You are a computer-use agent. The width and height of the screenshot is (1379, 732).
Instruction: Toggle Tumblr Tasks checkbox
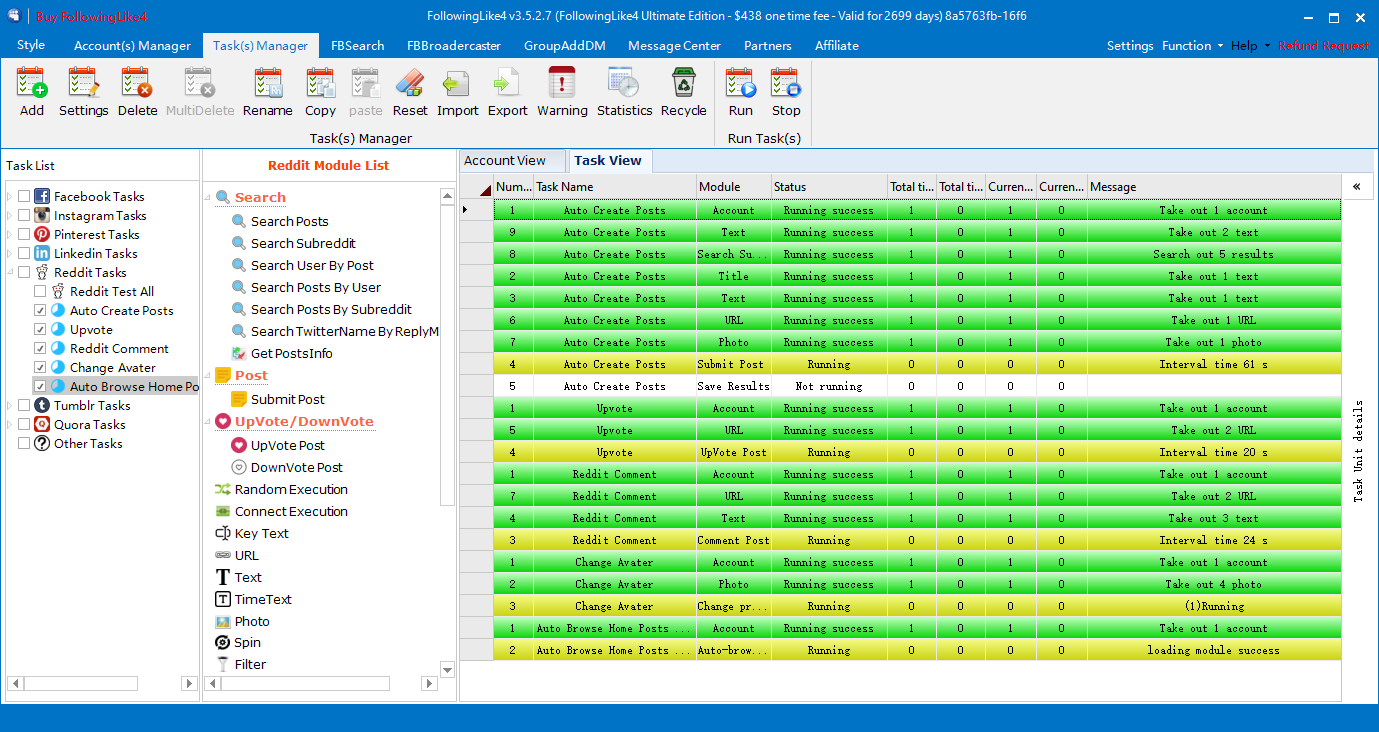[x=24, y=405]
